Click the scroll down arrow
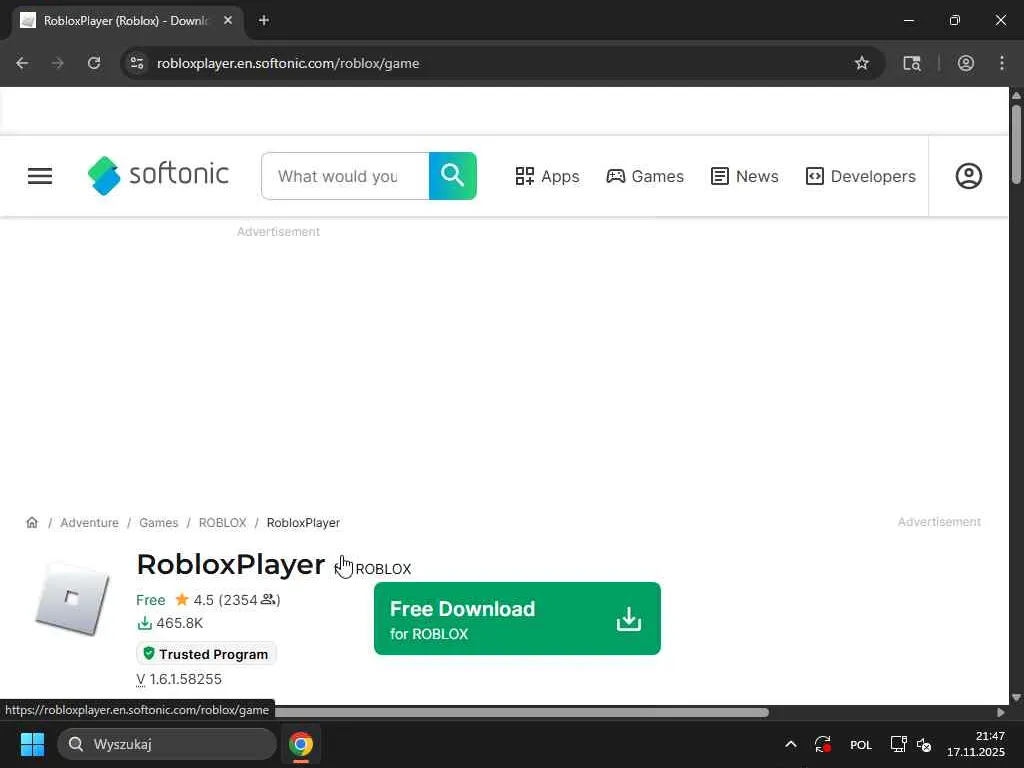Viewport: 1024px width, 768px height. [1016, 697]
